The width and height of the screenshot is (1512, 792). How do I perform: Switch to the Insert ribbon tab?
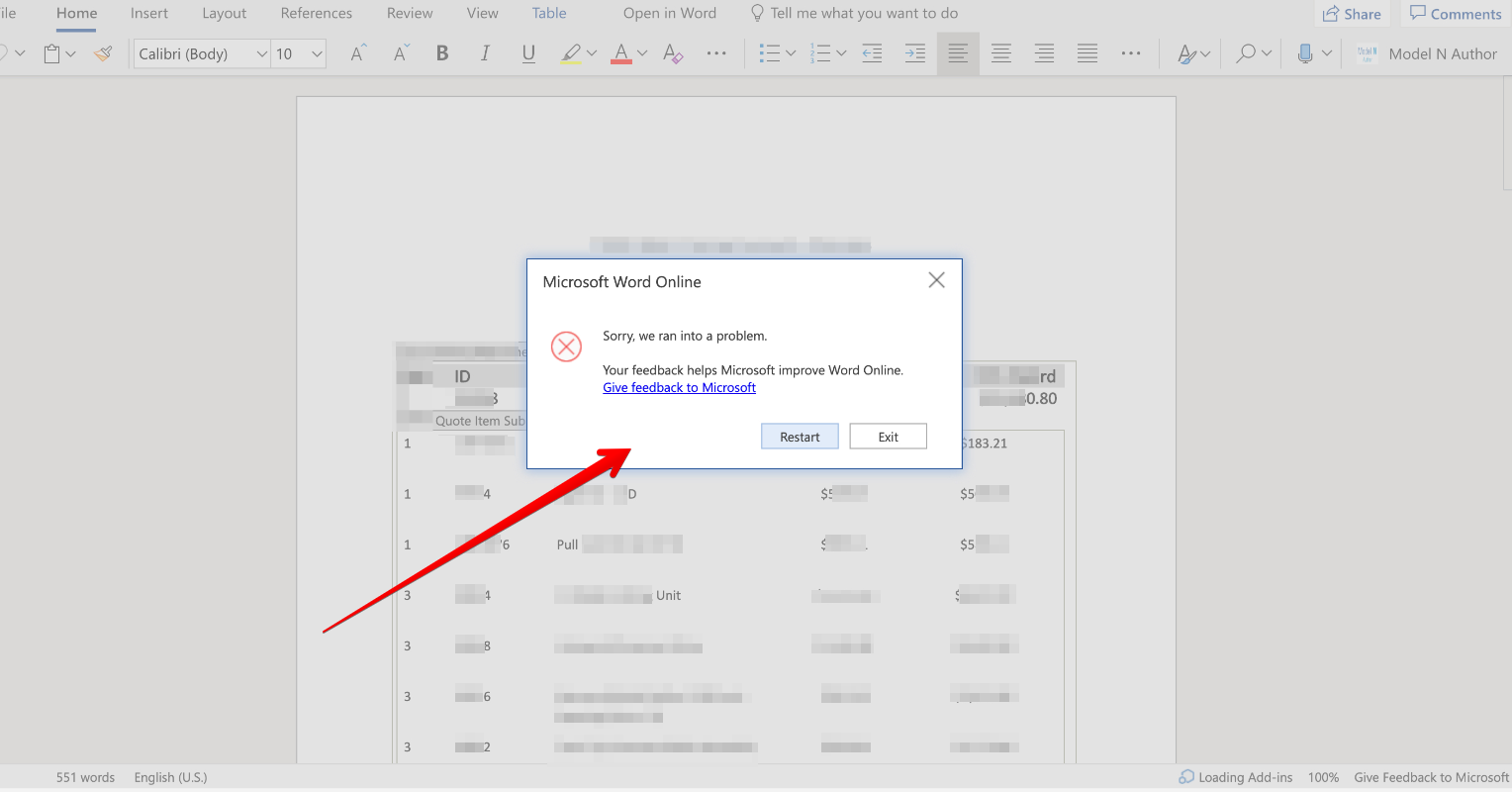point(148,13)
